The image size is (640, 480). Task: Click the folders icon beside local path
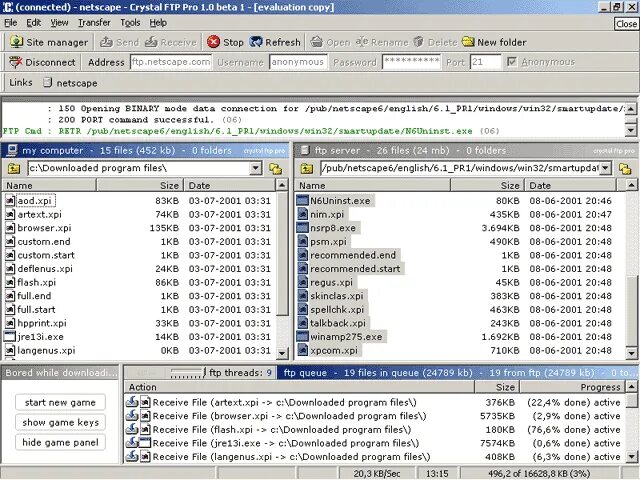(x=276, y=168)
